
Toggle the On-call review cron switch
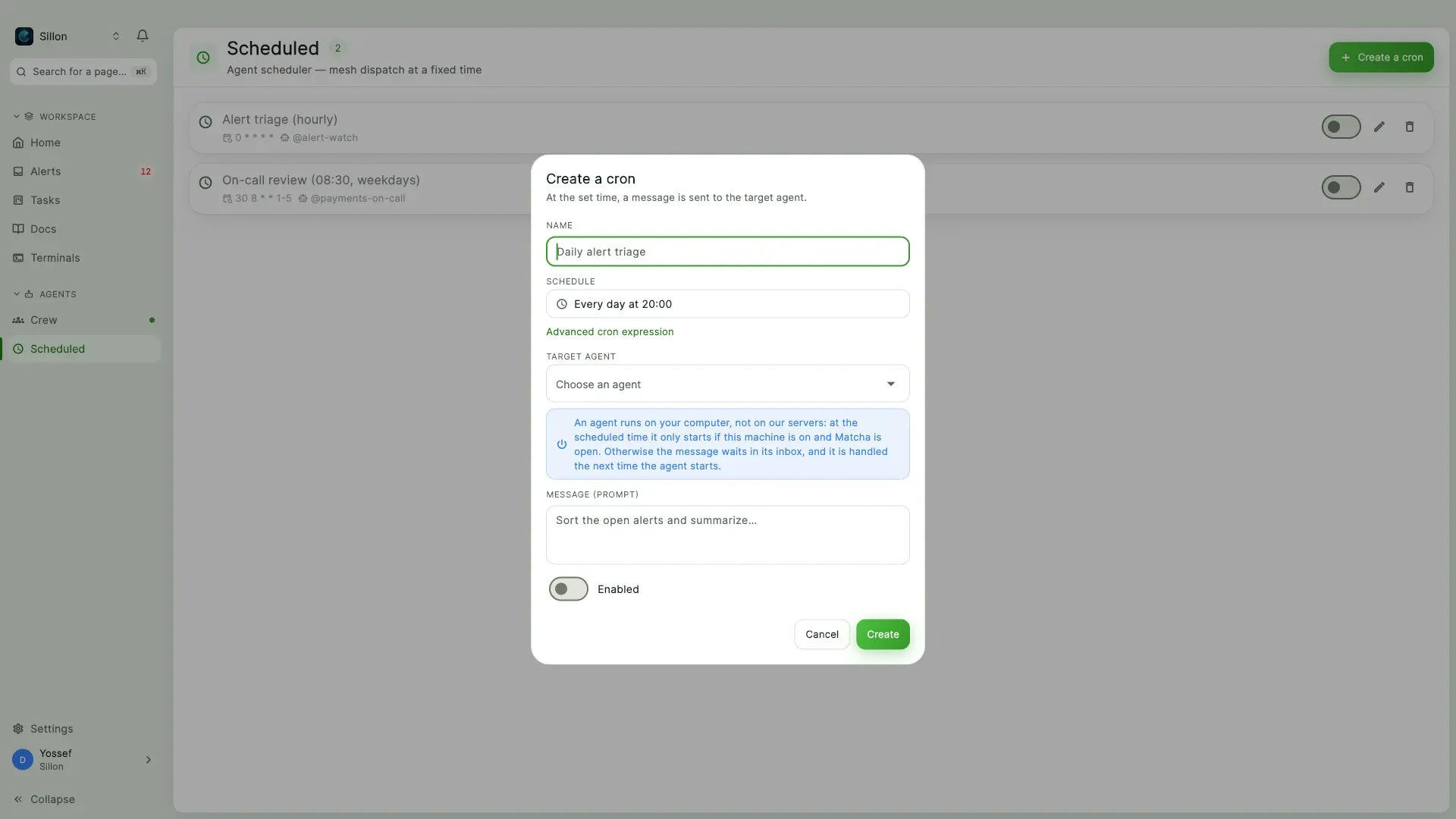coord(1341,187)
